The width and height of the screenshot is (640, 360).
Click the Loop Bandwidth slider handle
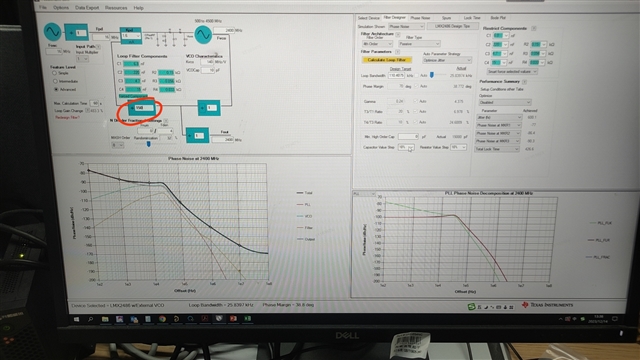[431, 75]
